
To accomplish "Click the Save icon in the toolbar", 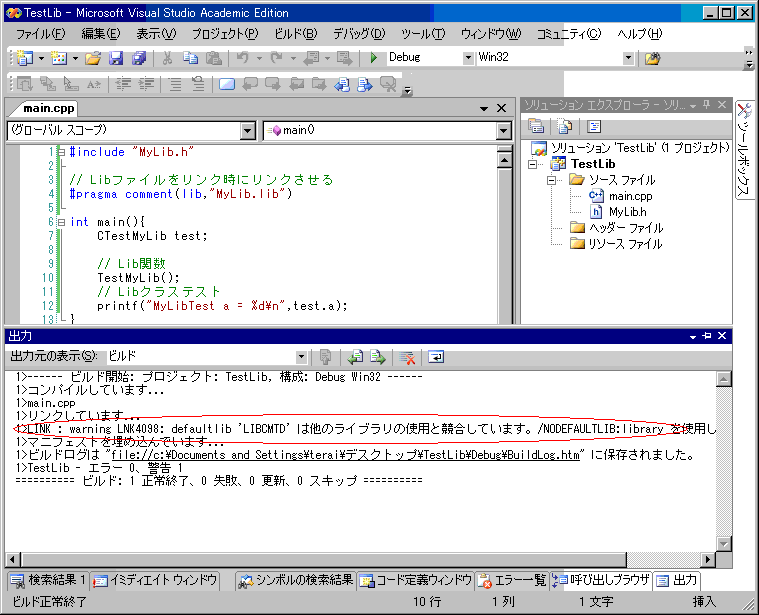I will [116, 58].
